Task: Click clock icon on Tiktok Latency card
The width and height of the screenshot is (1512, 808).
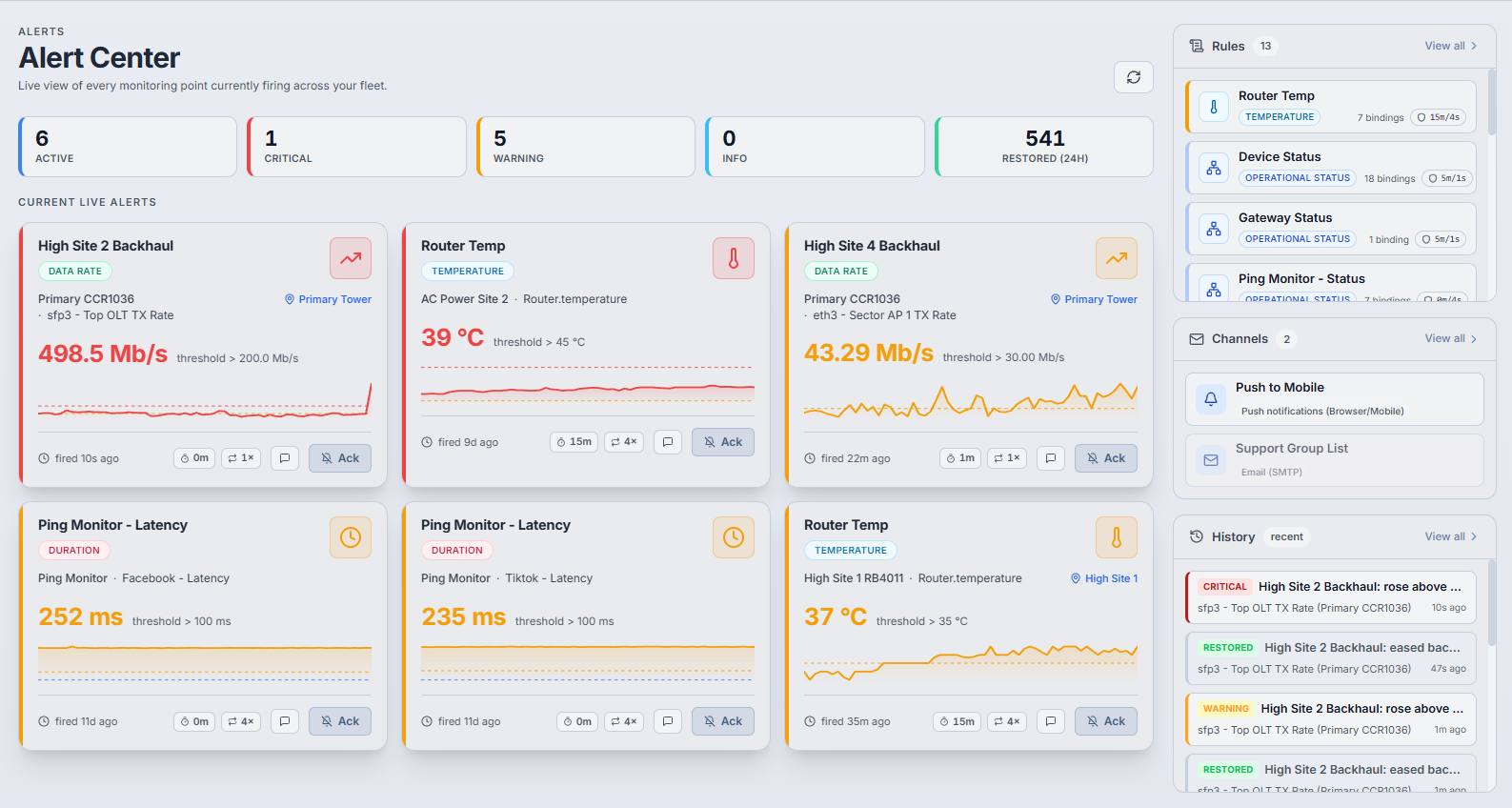Action: pos(734,537)
